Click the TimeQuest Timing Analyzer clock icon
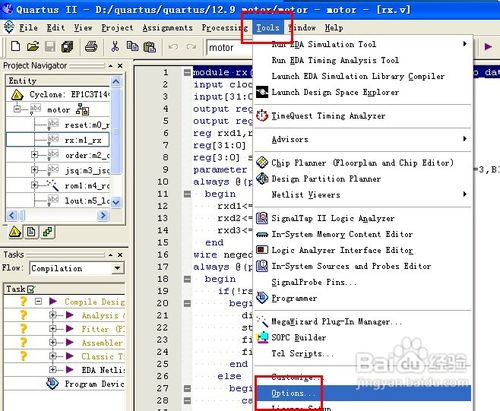Screen dimensions: 500x411 (262, 115)
